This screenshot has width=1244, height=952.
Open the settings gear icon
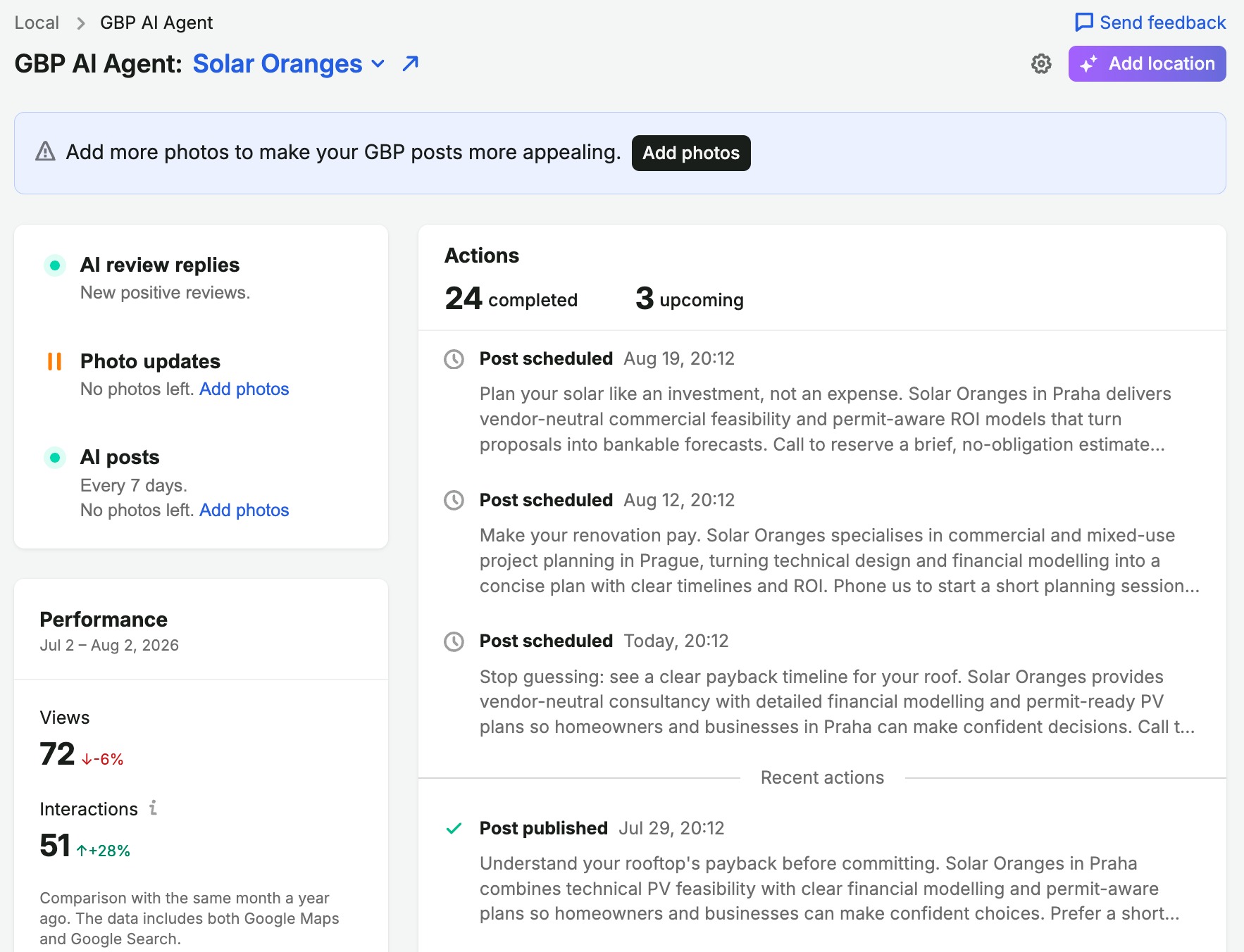click(x=1041, y=64)
